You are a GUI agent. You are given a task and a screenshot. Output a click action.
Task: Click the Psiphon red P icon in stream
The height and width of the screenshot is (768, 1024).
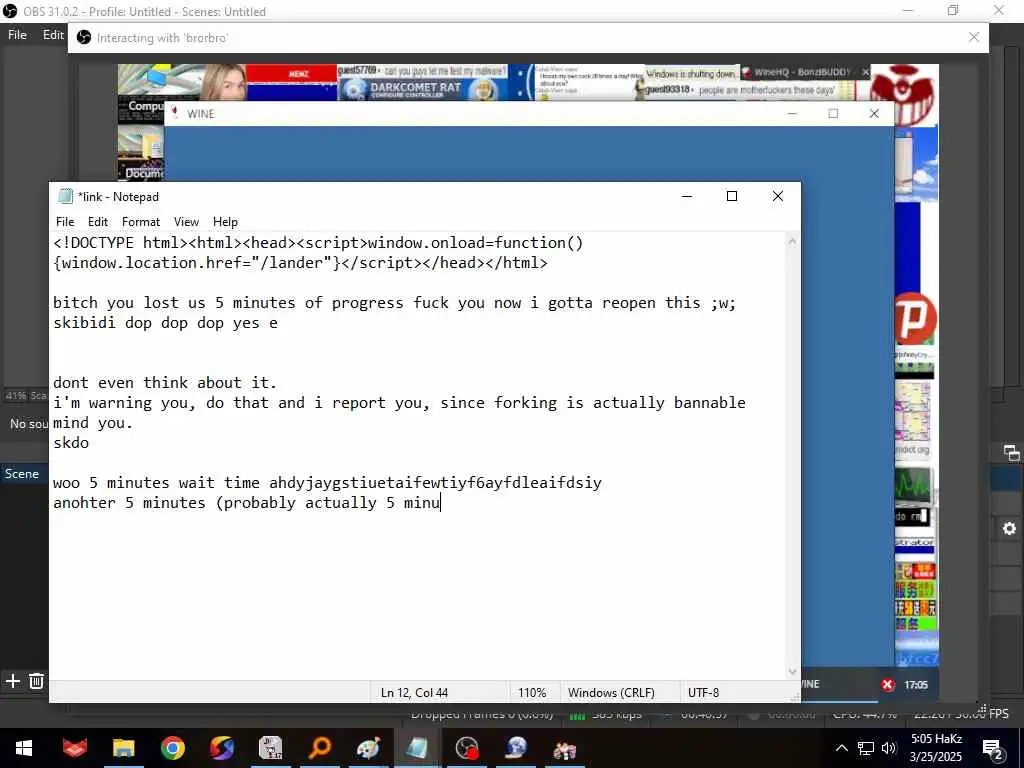coord(916,319)
